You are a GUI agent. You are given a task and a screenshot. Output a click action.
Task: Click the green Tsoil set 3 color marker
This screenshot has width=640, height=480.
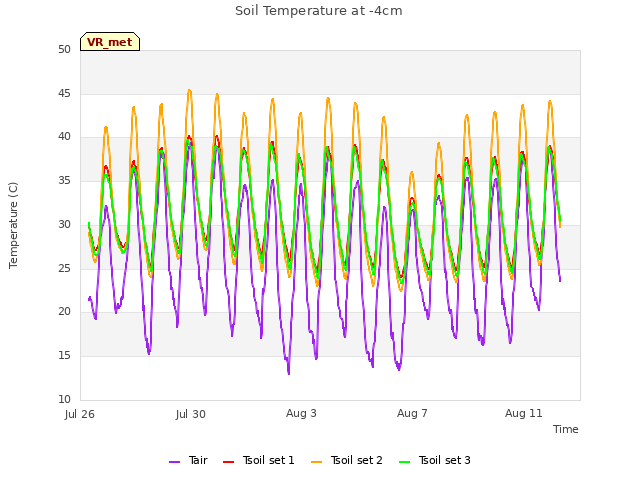(404, 462)
